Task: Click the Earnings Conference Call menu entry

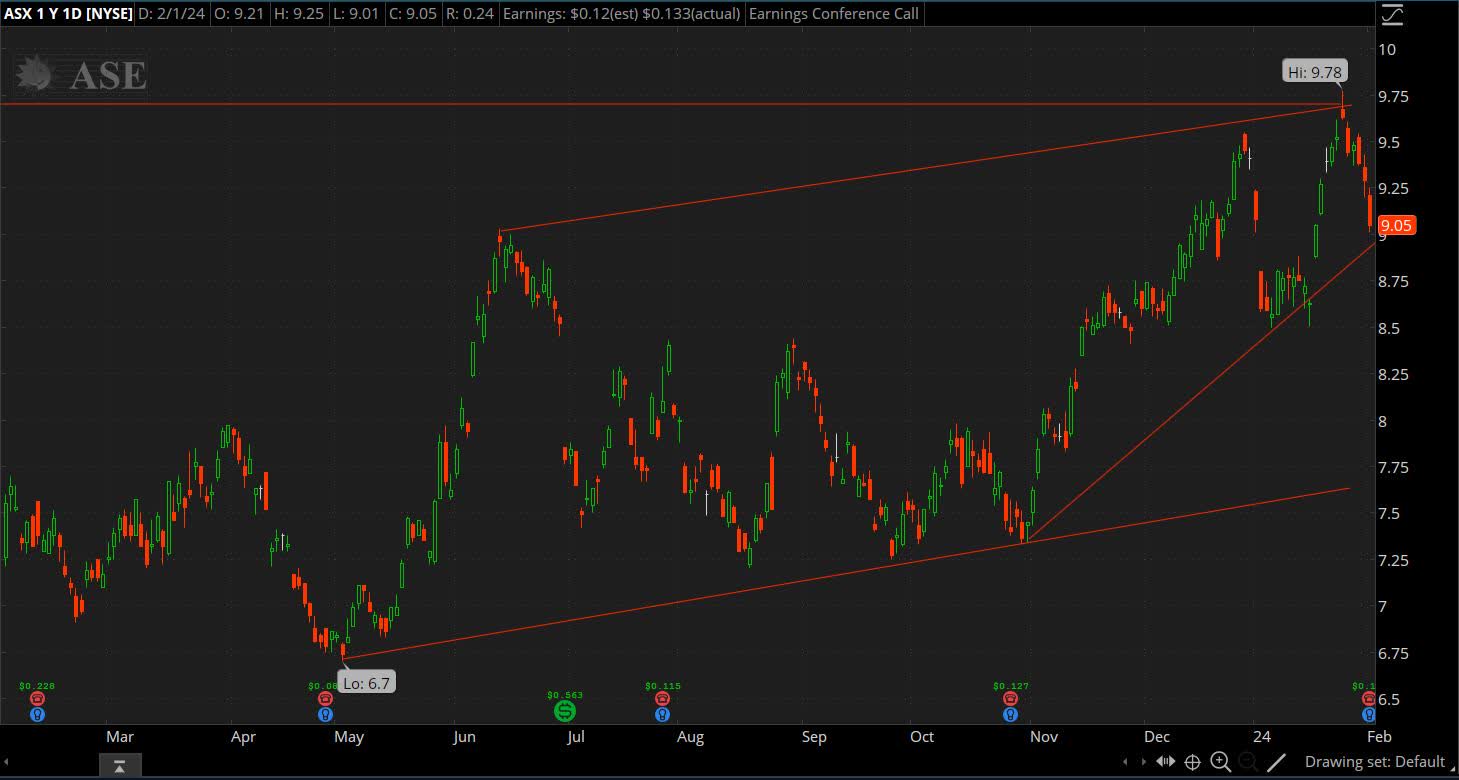Action: click(x=833, y=14)
